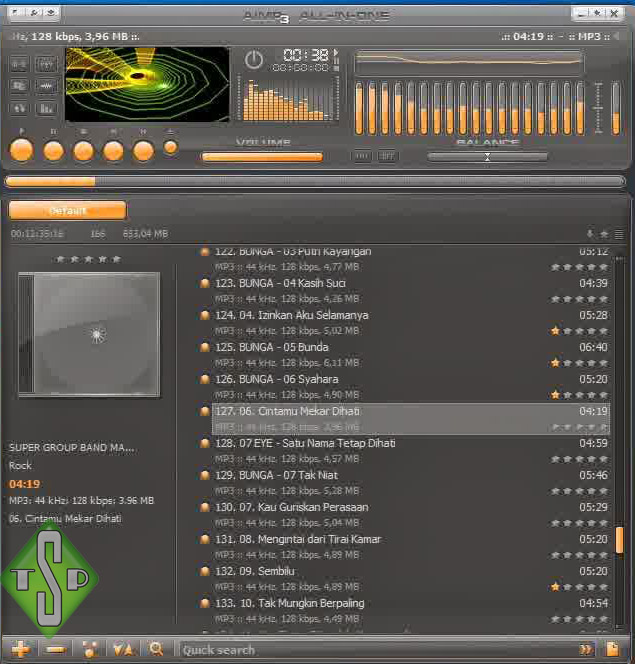This screenshot has width=635, height=664.
Task: Remove tracks with the minus icon
Action: (x=56, y=649)
